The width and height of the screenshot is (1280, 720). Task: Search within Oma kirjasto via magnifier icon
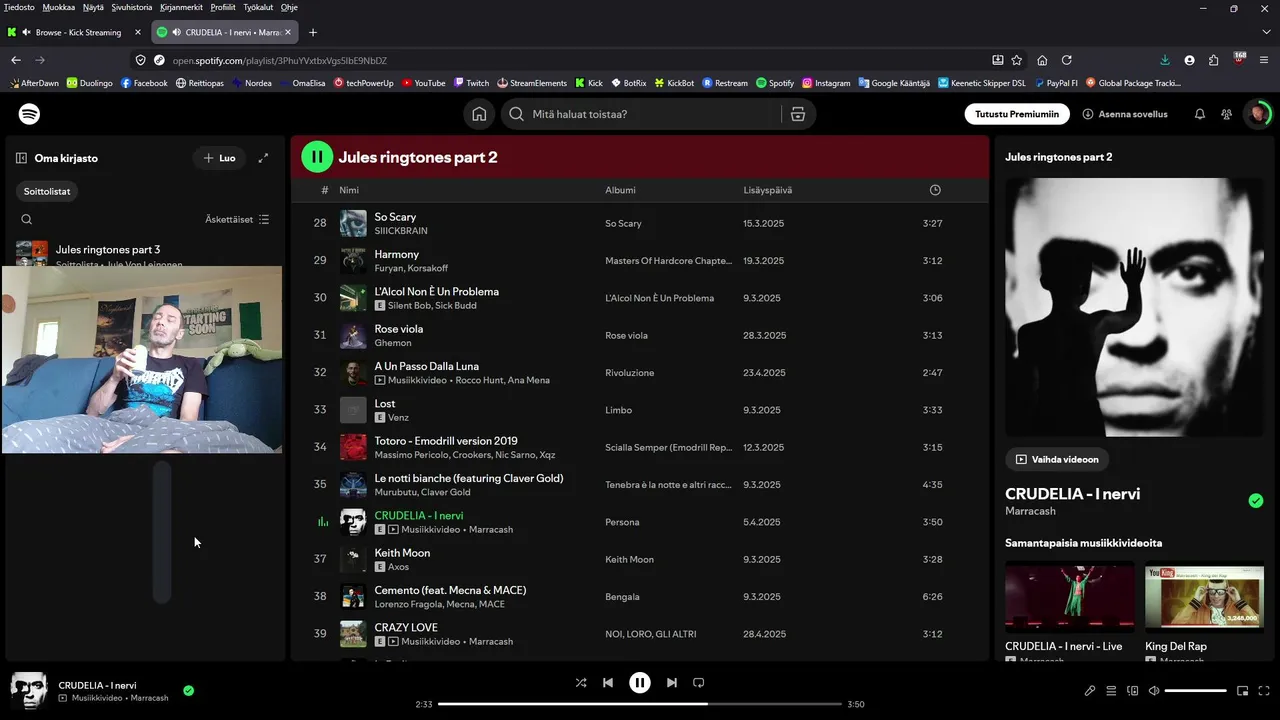(x=27, y=219)
